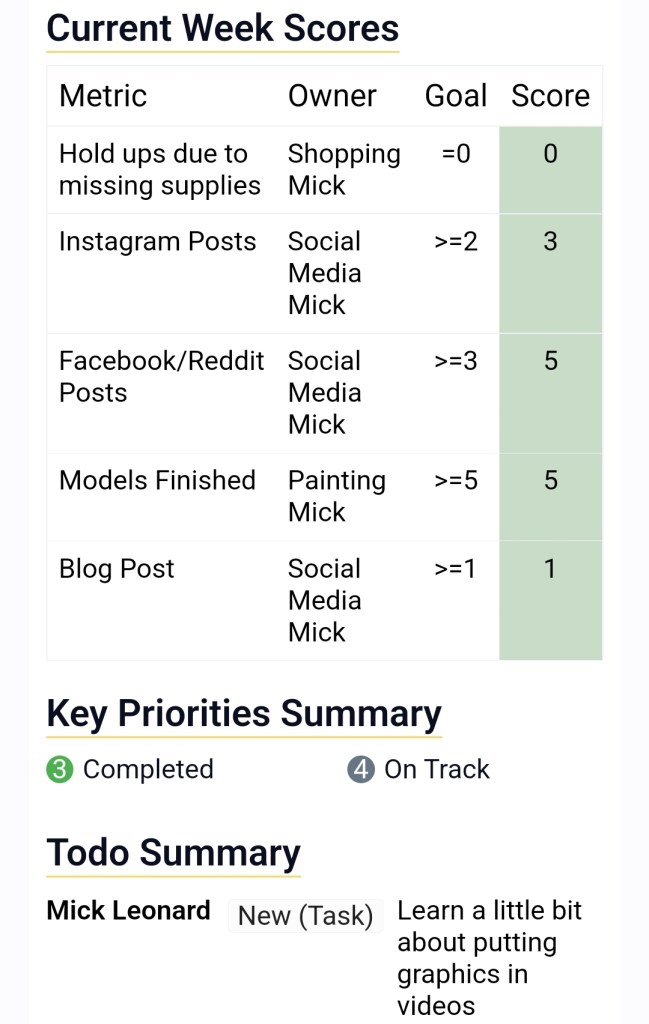Click the gray On Track count badge
Screen dimensions: 649x1024
click(361, 769)
